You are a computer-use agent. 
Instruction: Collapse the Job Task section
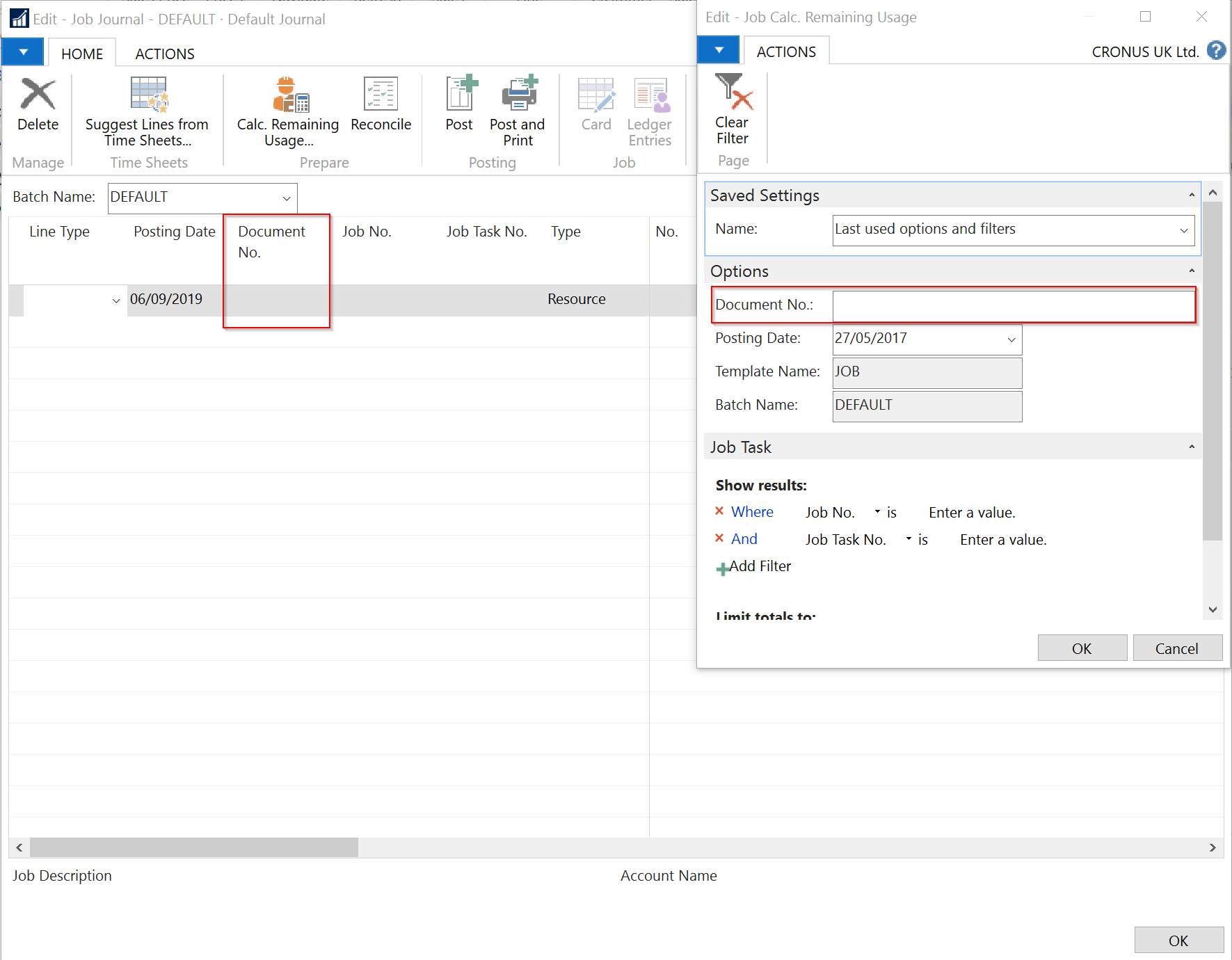coord(1191,447)
